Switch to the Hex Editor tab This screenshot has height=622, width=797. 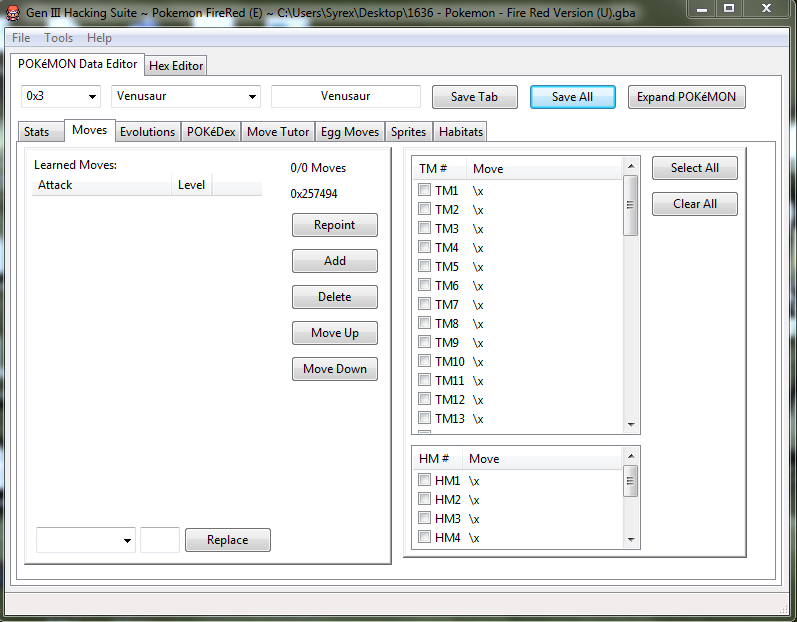click(x=176, y=66)
